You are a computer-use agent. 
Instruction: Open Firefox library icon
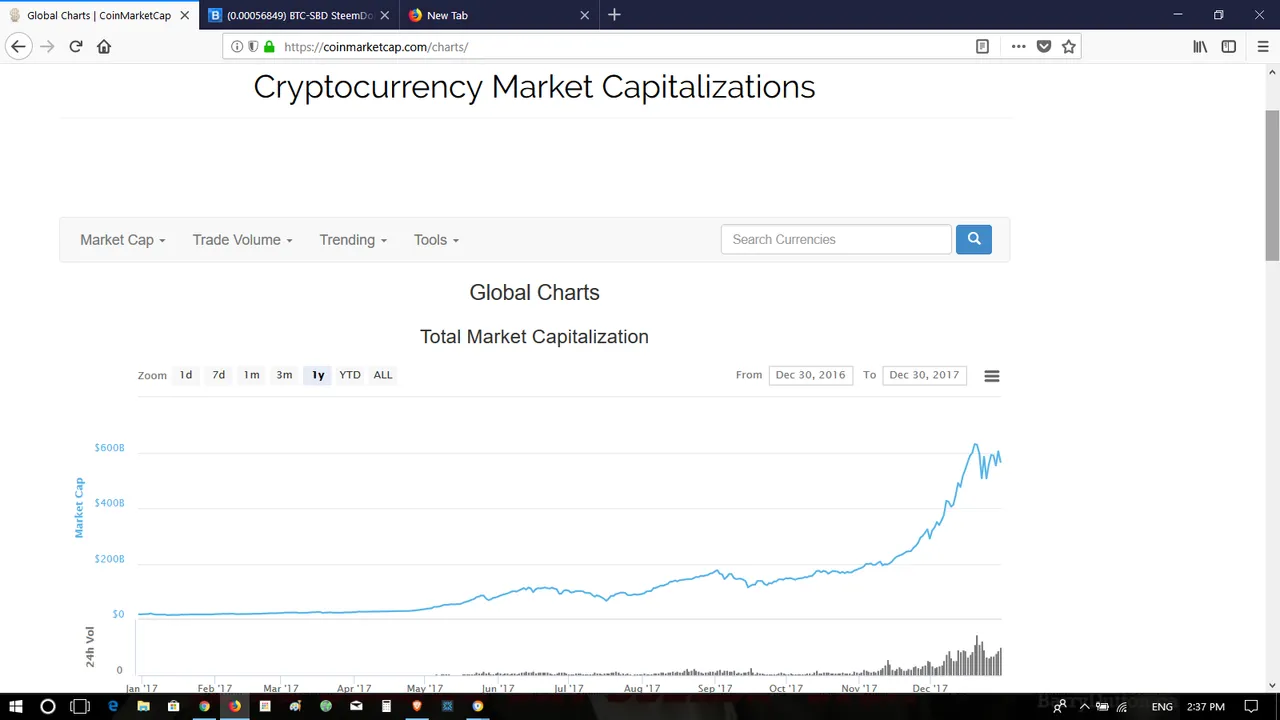(x=1200, y=46)
